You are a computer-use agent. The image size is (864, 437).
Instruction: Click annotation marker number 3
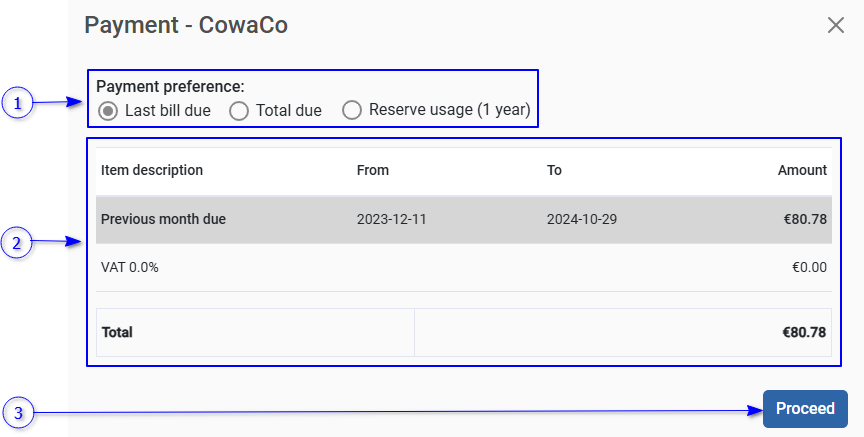click(x=17, y=411)
